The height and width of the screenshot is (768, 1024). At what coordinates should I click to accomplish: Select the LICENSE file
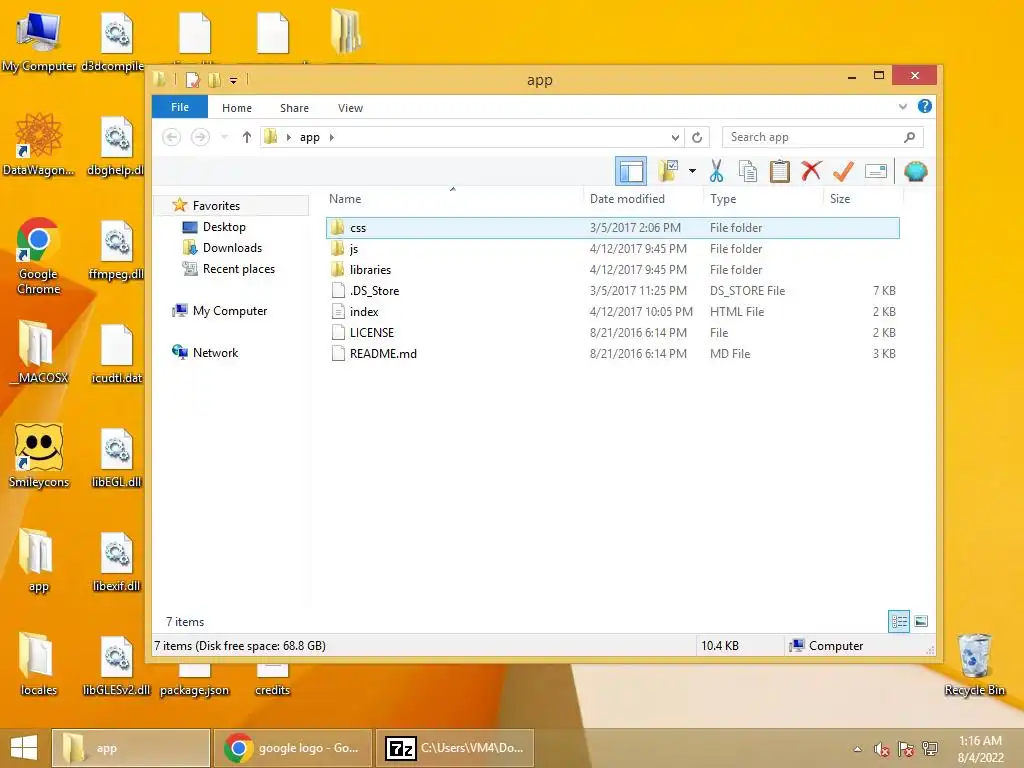pyautogui.click(x=613, y=332)
